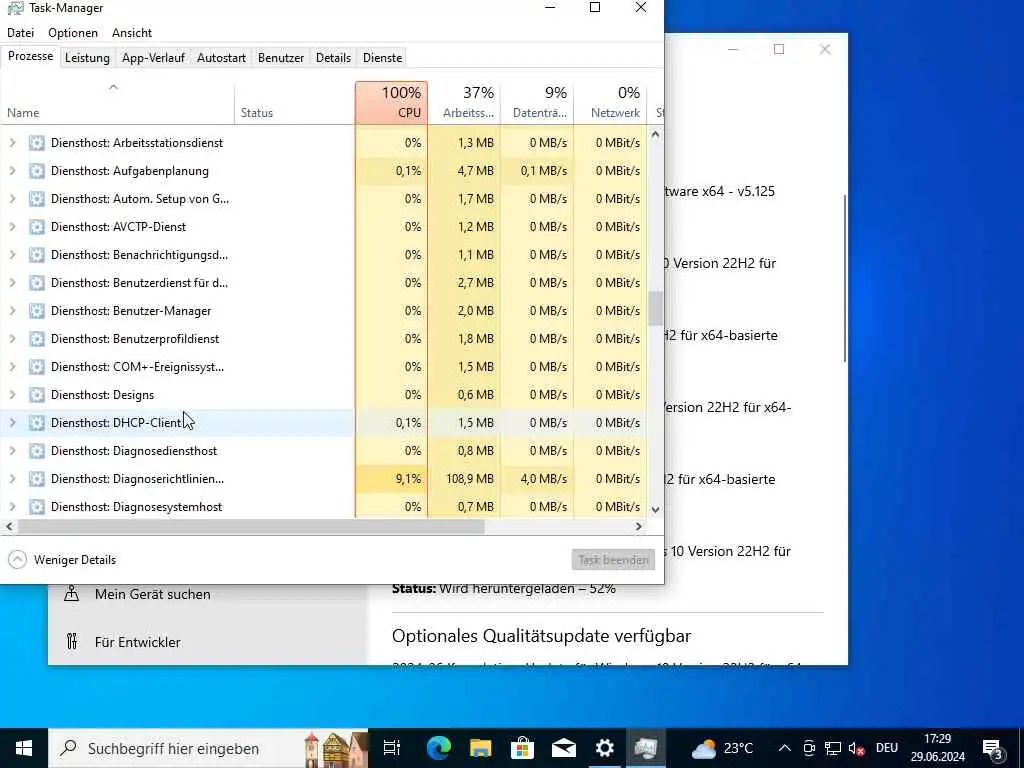This screenshot has width=1024, height=768.
Task: Open the Optionen menu
Action: 73,33
